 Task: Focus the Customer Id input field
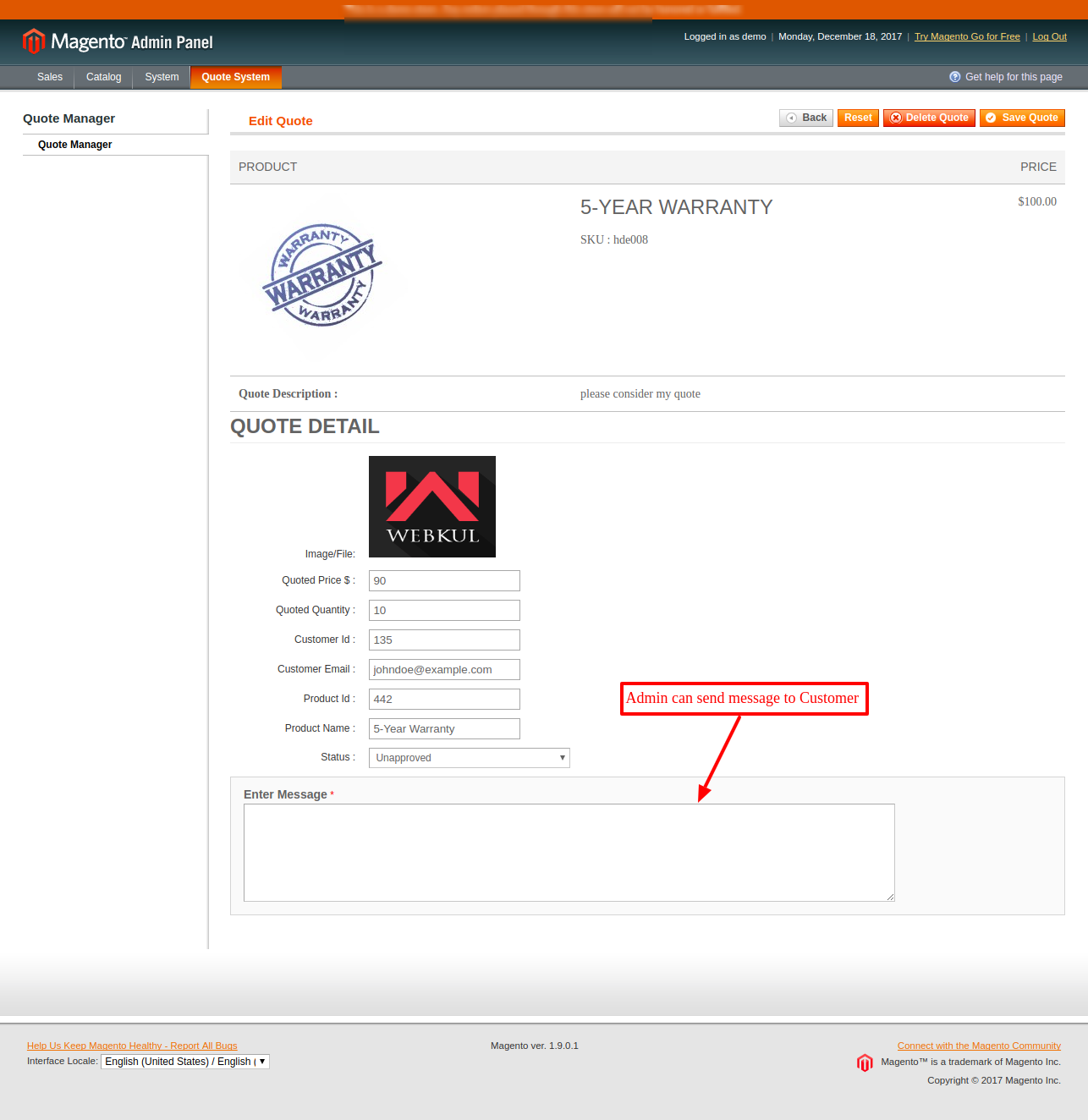[444, 640]
